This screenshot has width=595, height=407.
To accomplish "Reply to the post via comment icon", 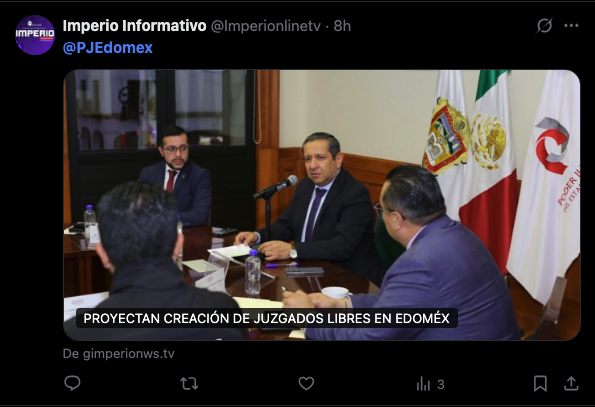I will pyautogui.click(x=72, y=383).
